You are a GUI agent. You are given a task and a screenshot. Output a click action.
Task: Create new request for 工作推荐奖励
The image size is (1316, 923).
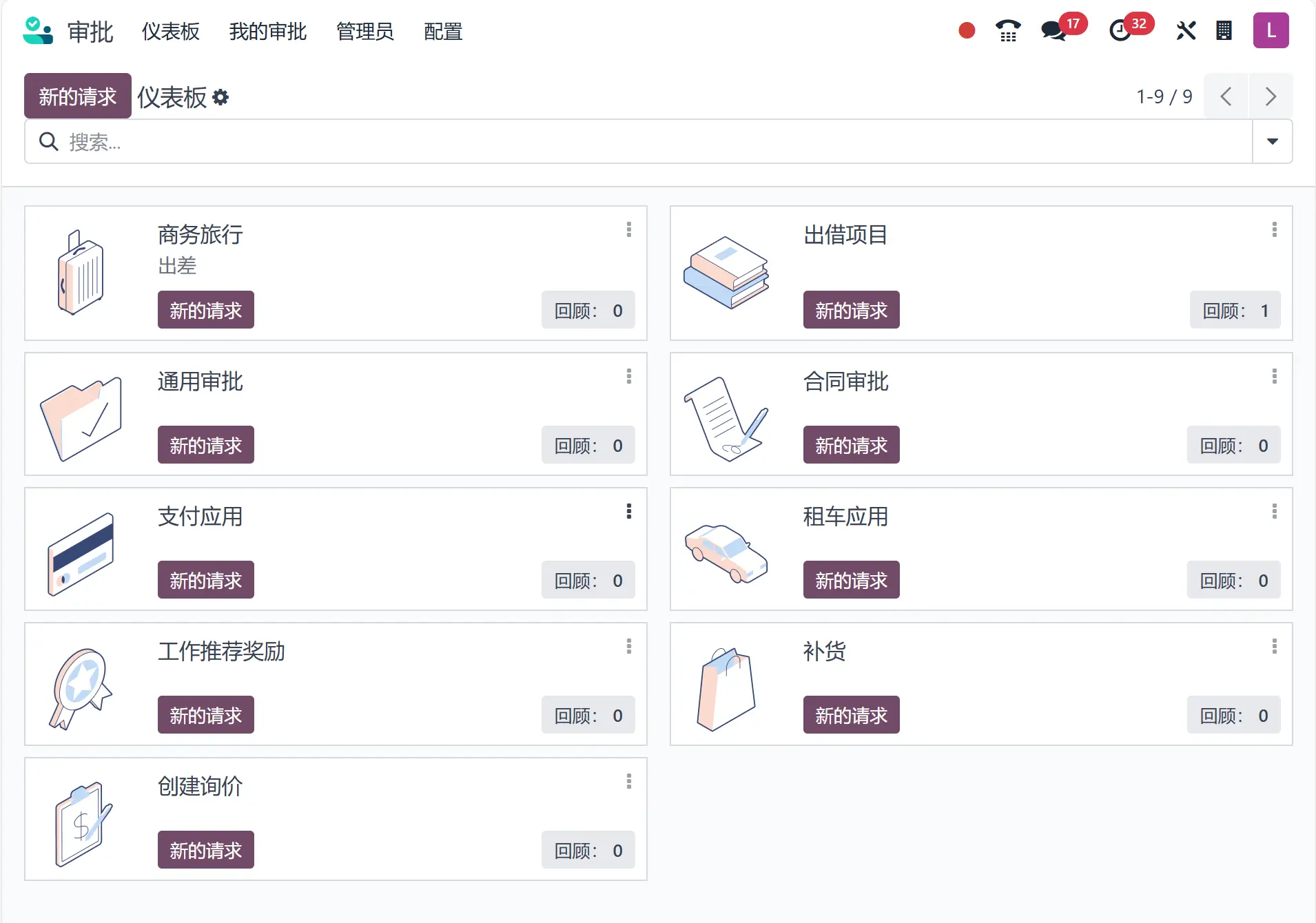coord(206,715)
